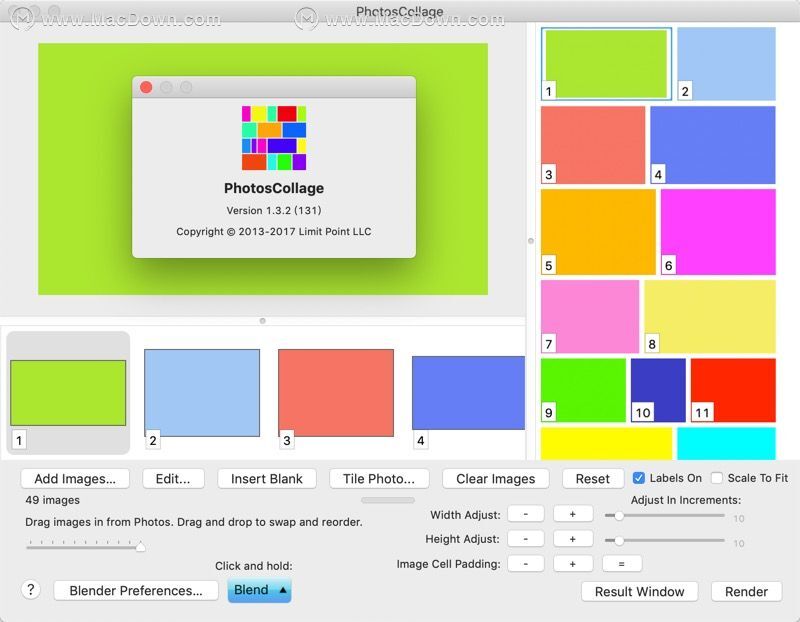Open Tile Photo... option
Image resolution: width=800 pixels, height=622 pixels.
(x=379, y=479)
